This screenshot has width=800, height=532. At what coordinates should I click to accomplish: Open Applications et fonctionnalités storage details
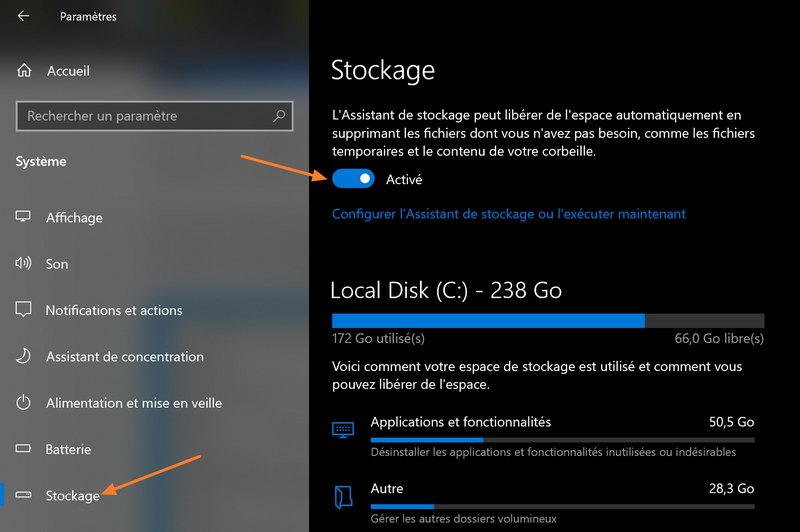[460, 422]
